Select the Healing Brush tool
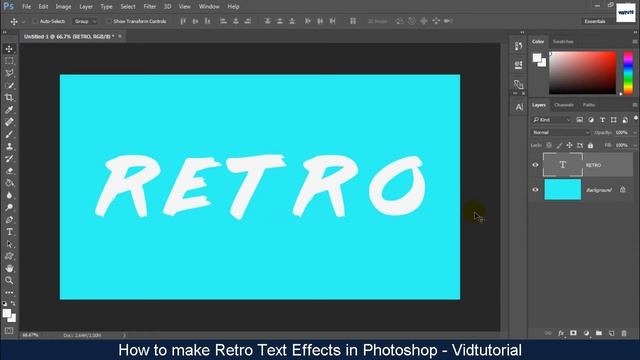 9,122
